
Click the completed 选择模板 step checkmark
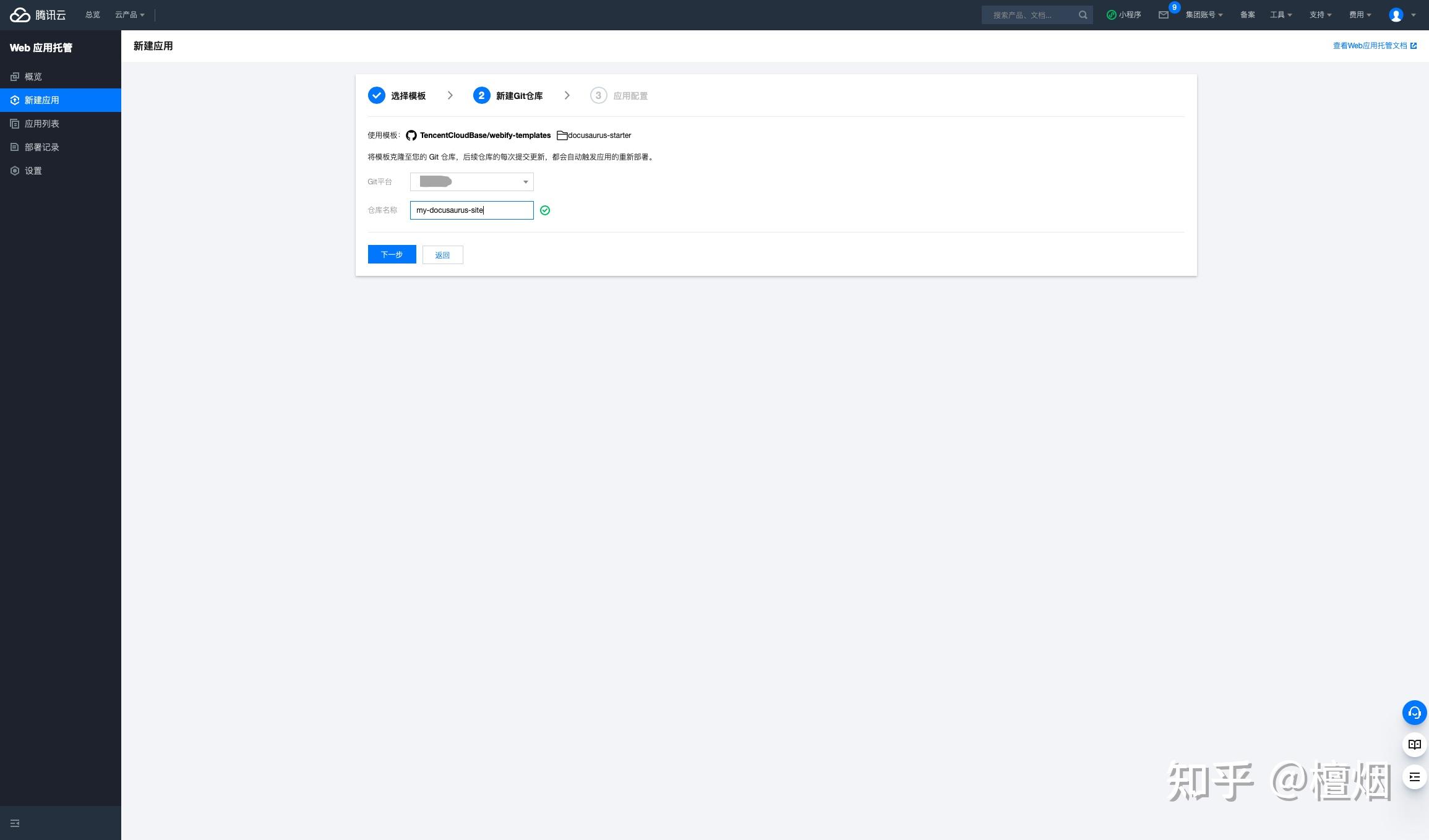click(x=376, y=95)
